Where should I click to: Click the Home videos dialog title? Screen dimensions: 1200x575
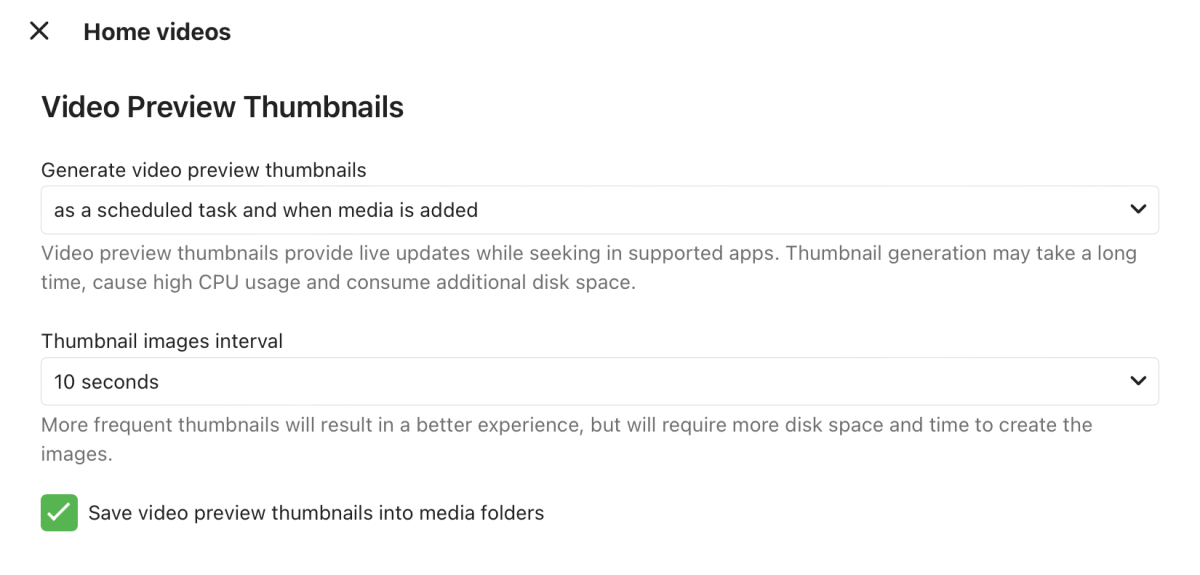click(x=157, y=32)
